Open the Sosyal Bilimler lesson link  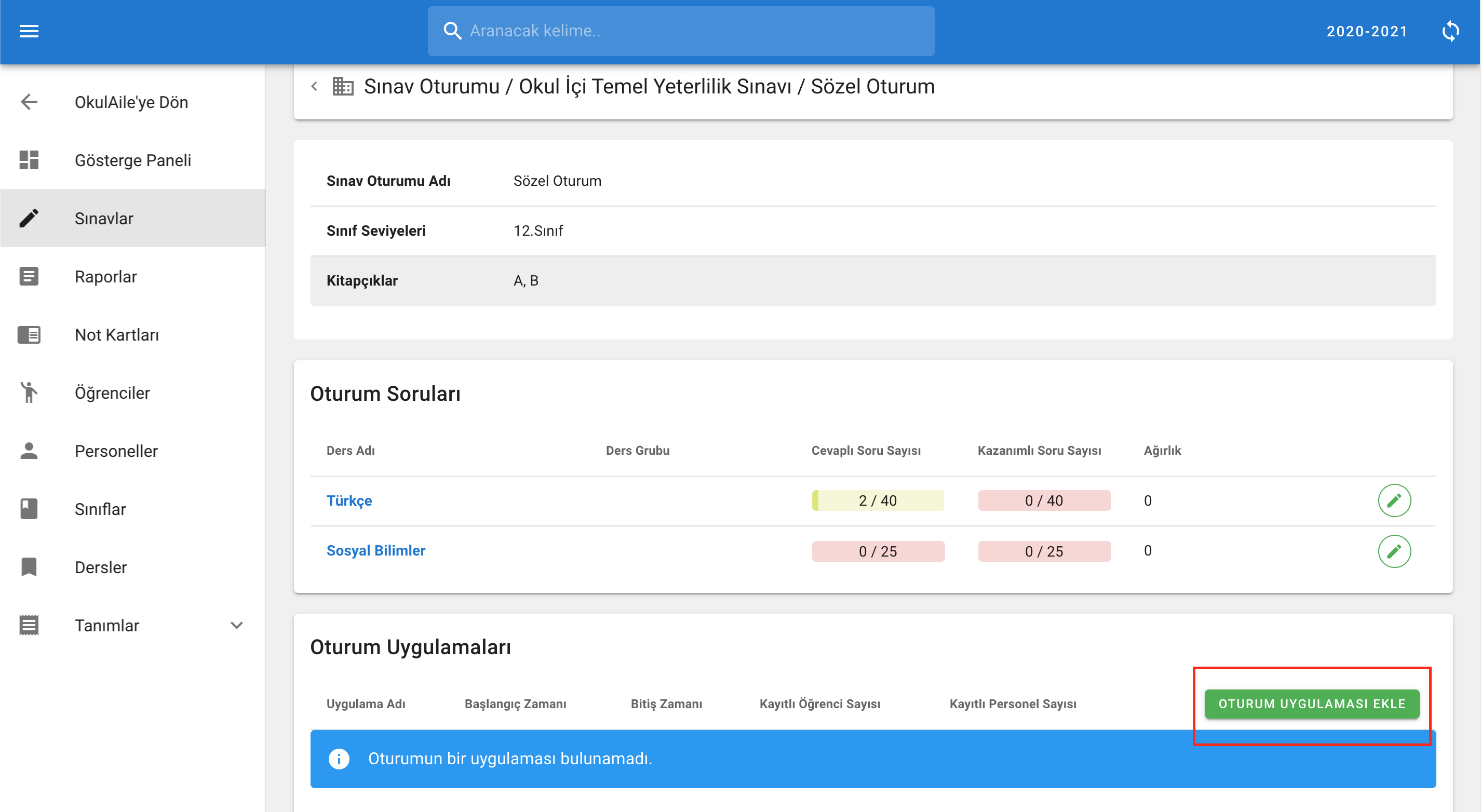tap(376, 550)
